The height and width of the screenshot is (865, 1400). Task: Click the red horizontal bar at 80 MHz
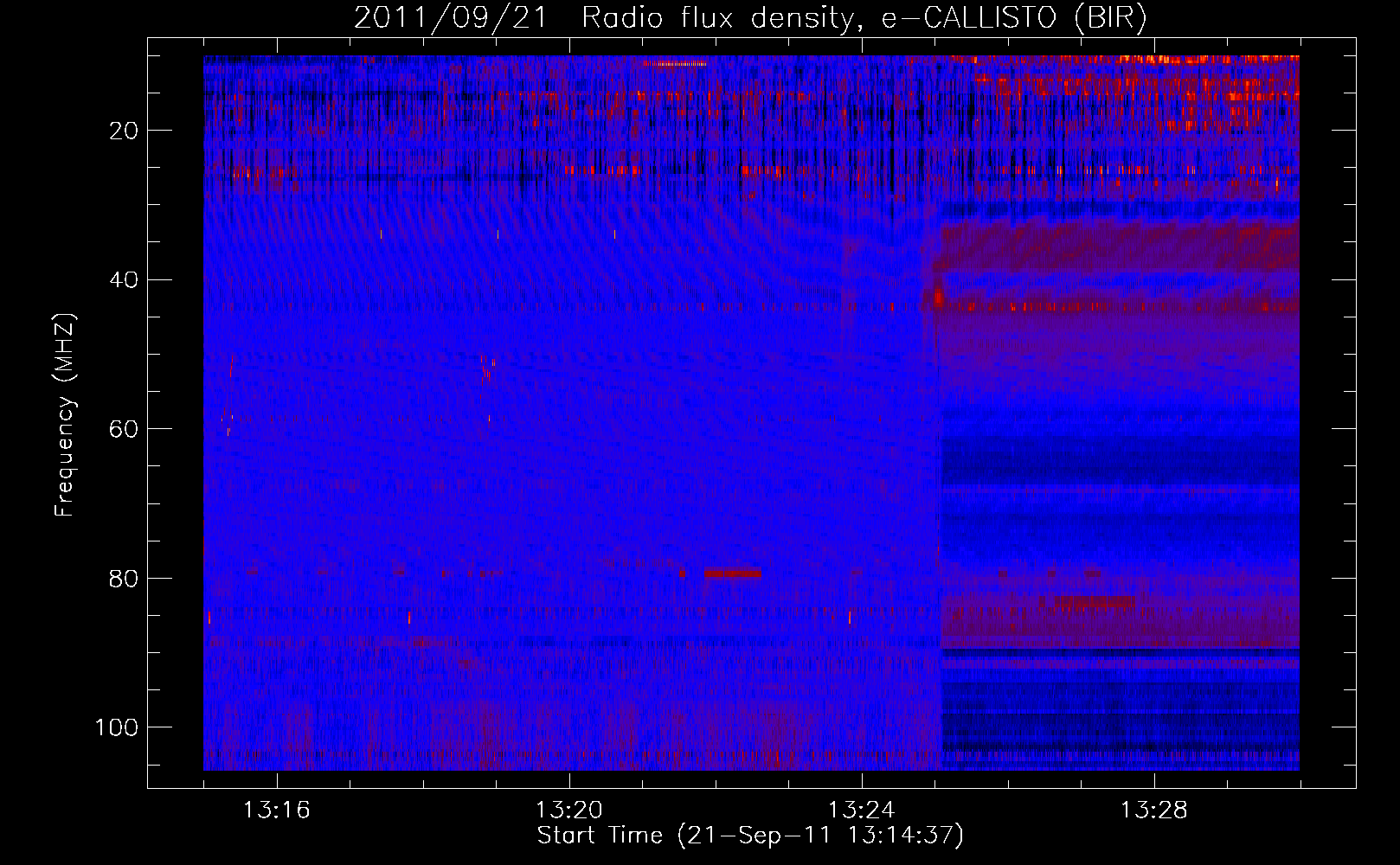(x=732, y=573)
